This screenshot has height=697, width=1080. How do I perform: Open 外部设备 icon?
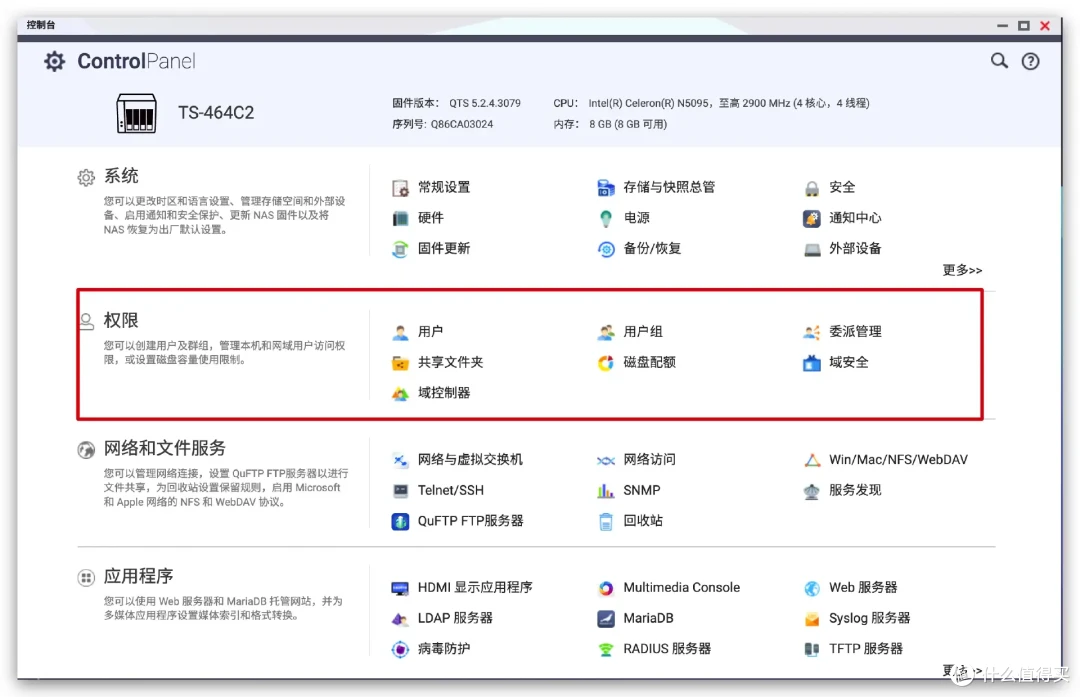812,249
